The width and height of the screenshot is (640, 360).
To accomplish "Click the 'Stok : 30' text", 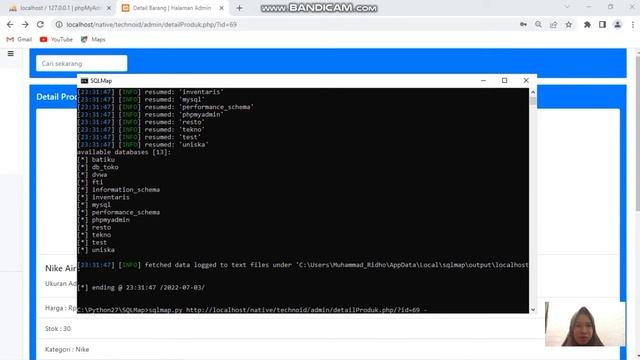I will tap(58, 329).
